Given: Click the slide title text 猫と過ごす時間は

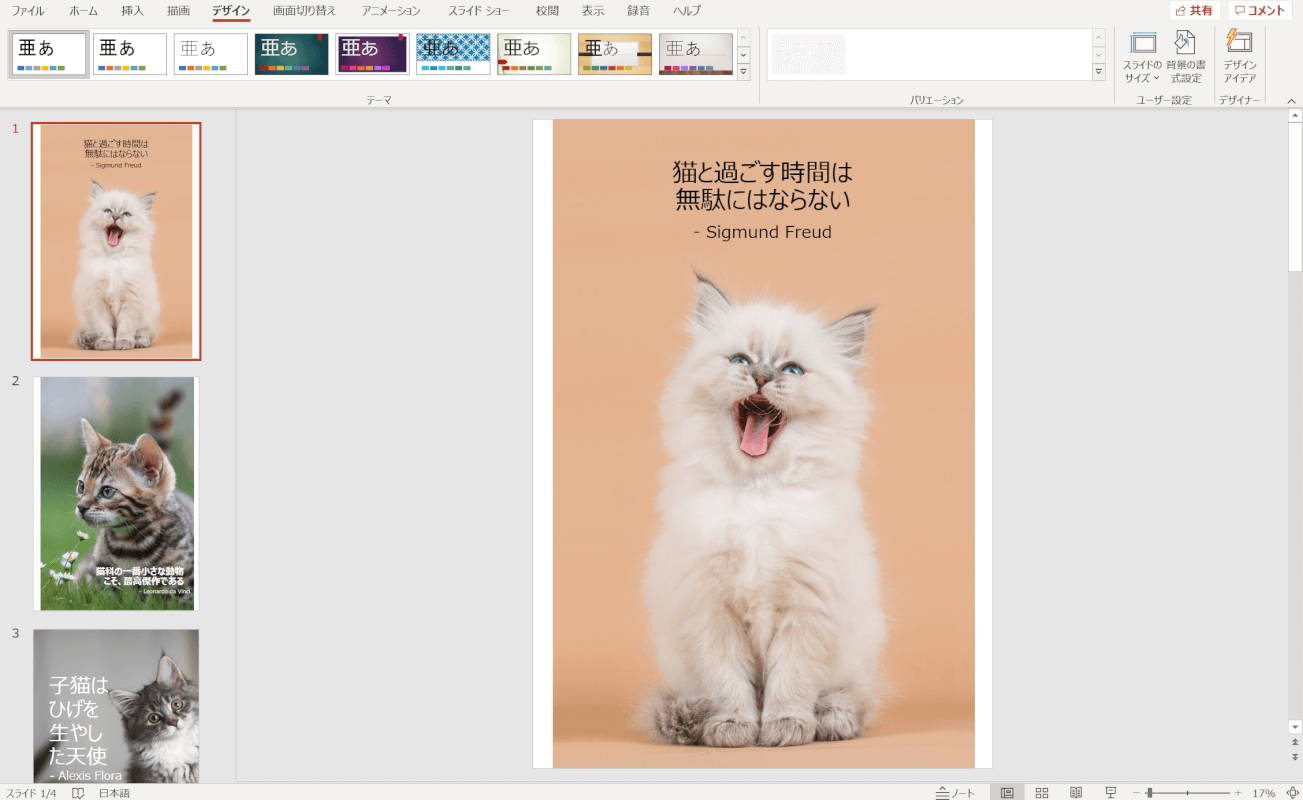Looking at the screenshot, I should (x=763, y=171).
